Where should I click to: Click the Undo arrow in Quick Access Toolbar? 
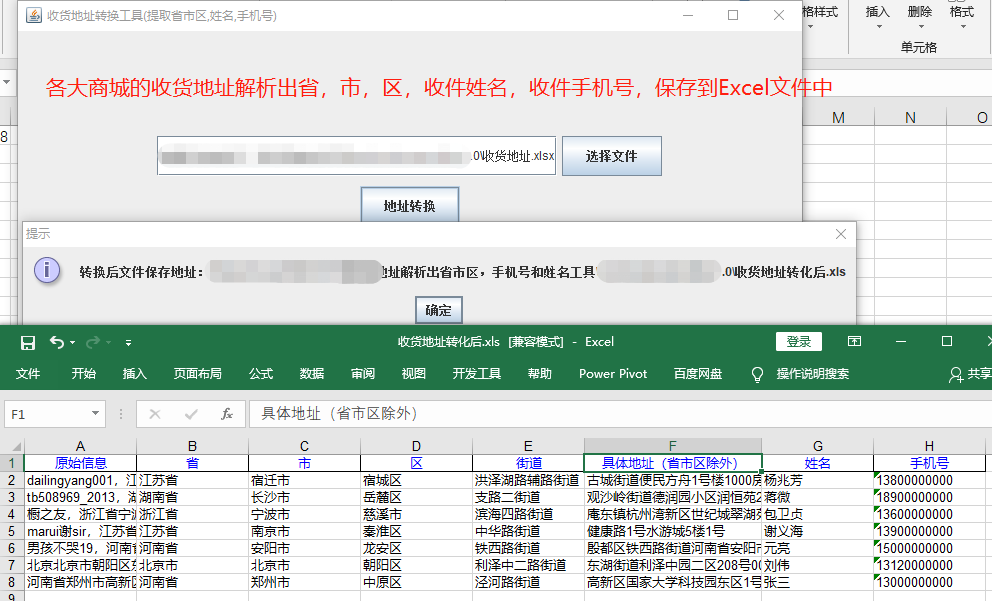coord(56,342)
